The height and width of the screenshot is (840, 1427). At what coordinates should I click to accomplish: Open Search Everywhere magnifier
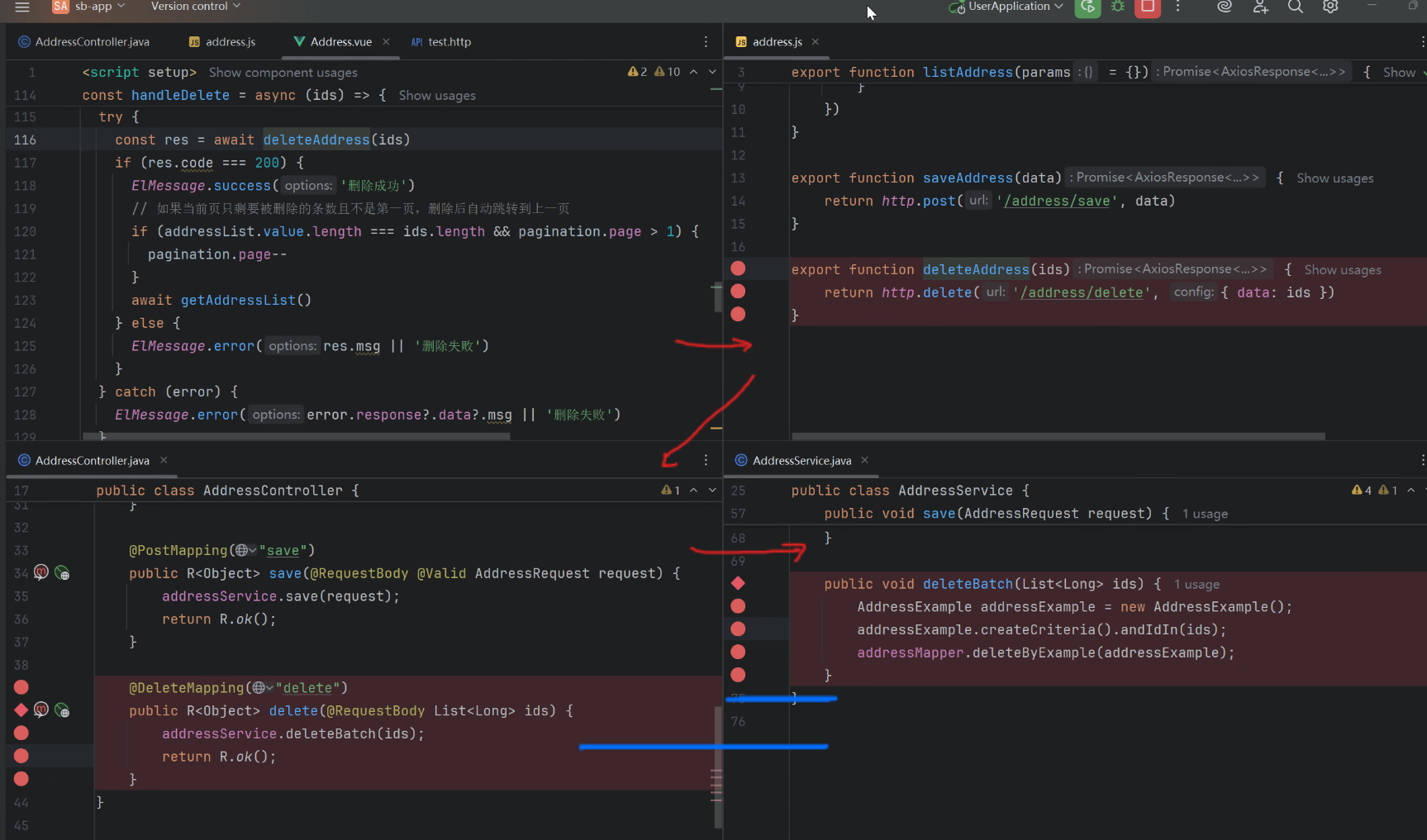1296,7
